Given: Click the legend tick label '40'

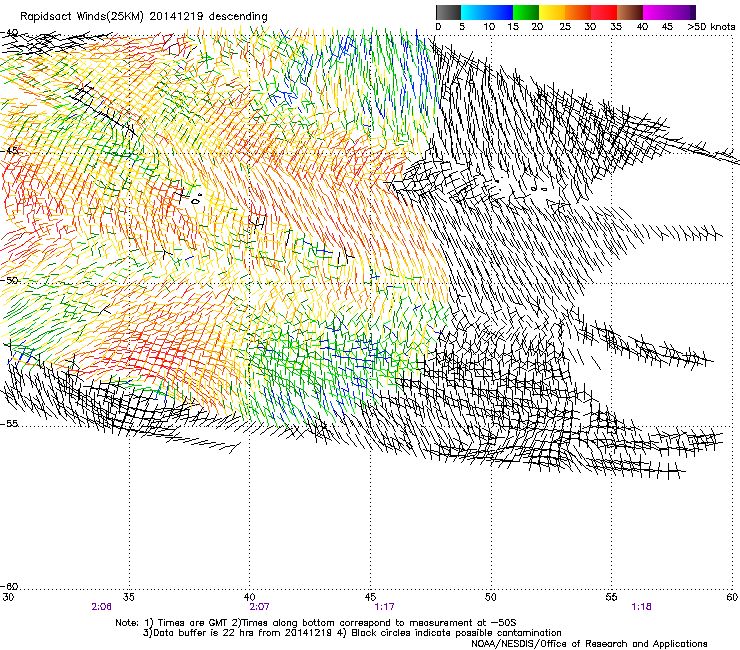Looking at the screenshot, I should pyautogui.click(x=642, y=27).
